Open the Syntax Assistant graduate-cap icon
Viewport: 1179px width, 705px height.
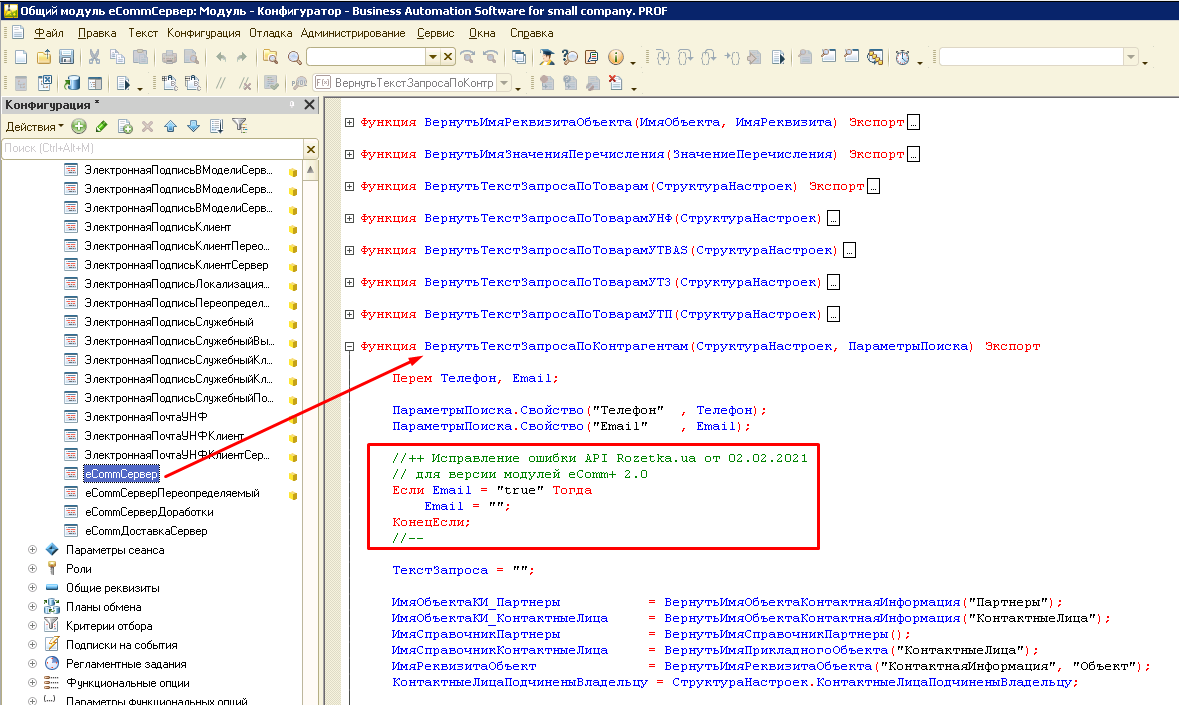pos(547,57)
